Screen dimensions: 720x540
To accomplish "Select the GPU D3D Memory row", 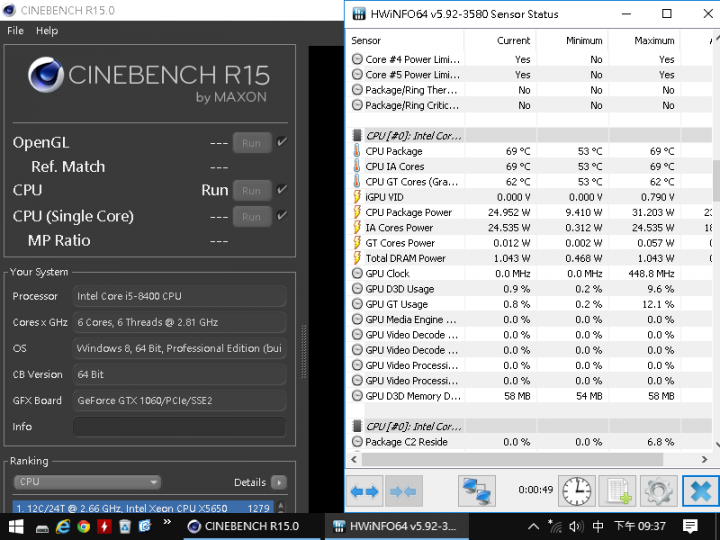I will [529, 396].
